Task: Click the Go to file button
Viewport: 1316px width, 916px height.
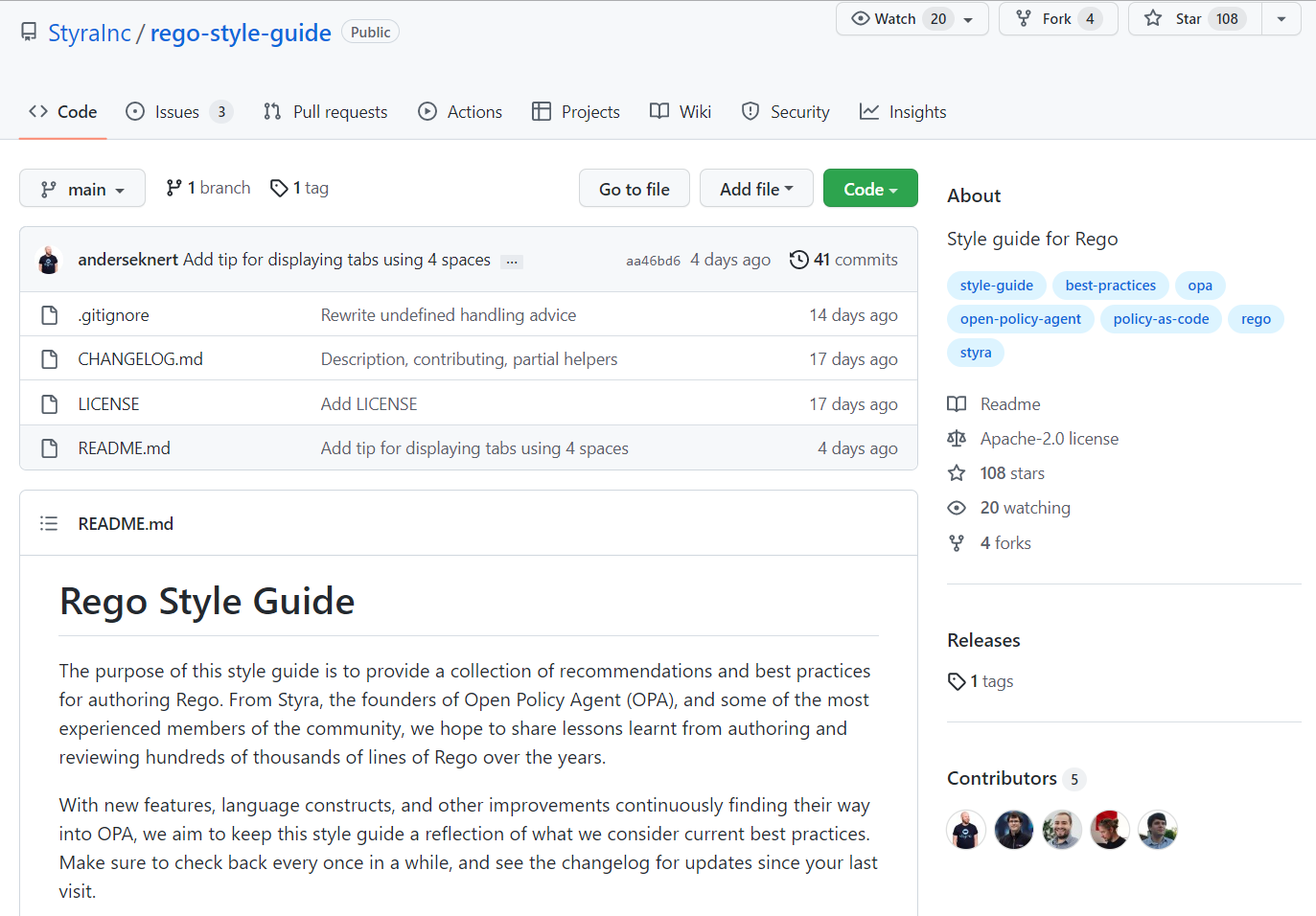Action: pyautogui.click(x=635, y=189)
